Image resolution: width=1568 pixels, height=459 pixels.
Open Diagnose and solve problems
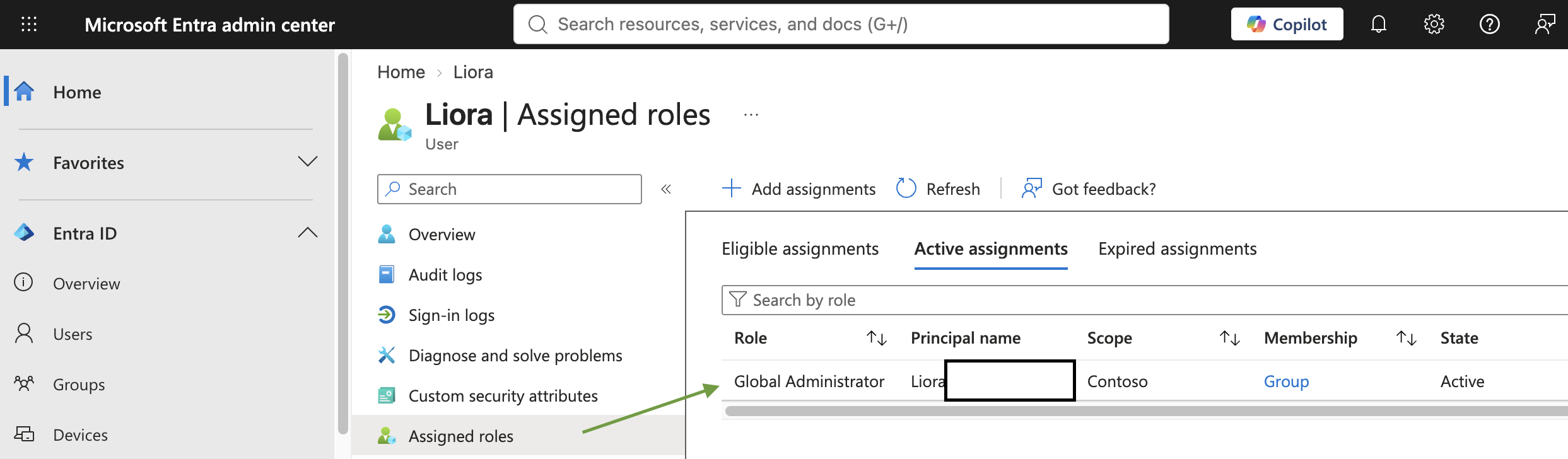[x=515, y=356]
